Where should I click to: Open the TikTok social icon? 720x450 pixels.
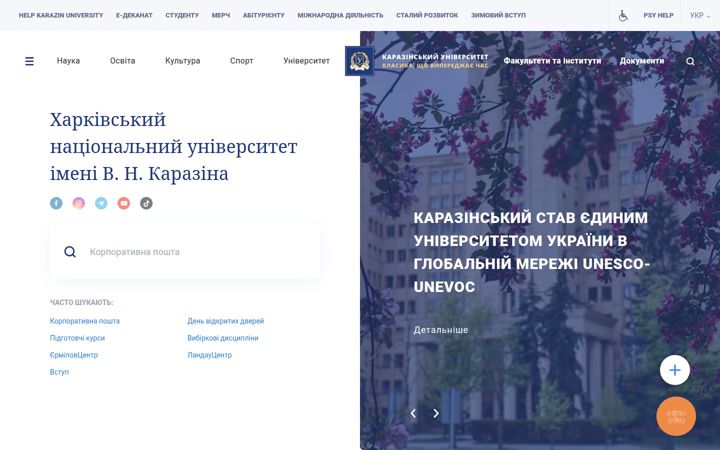(x=146, y=203)
